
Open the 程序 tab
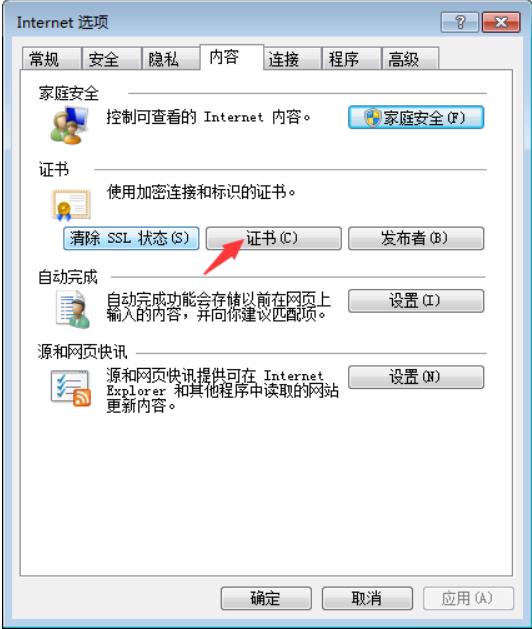pos(351,59)
